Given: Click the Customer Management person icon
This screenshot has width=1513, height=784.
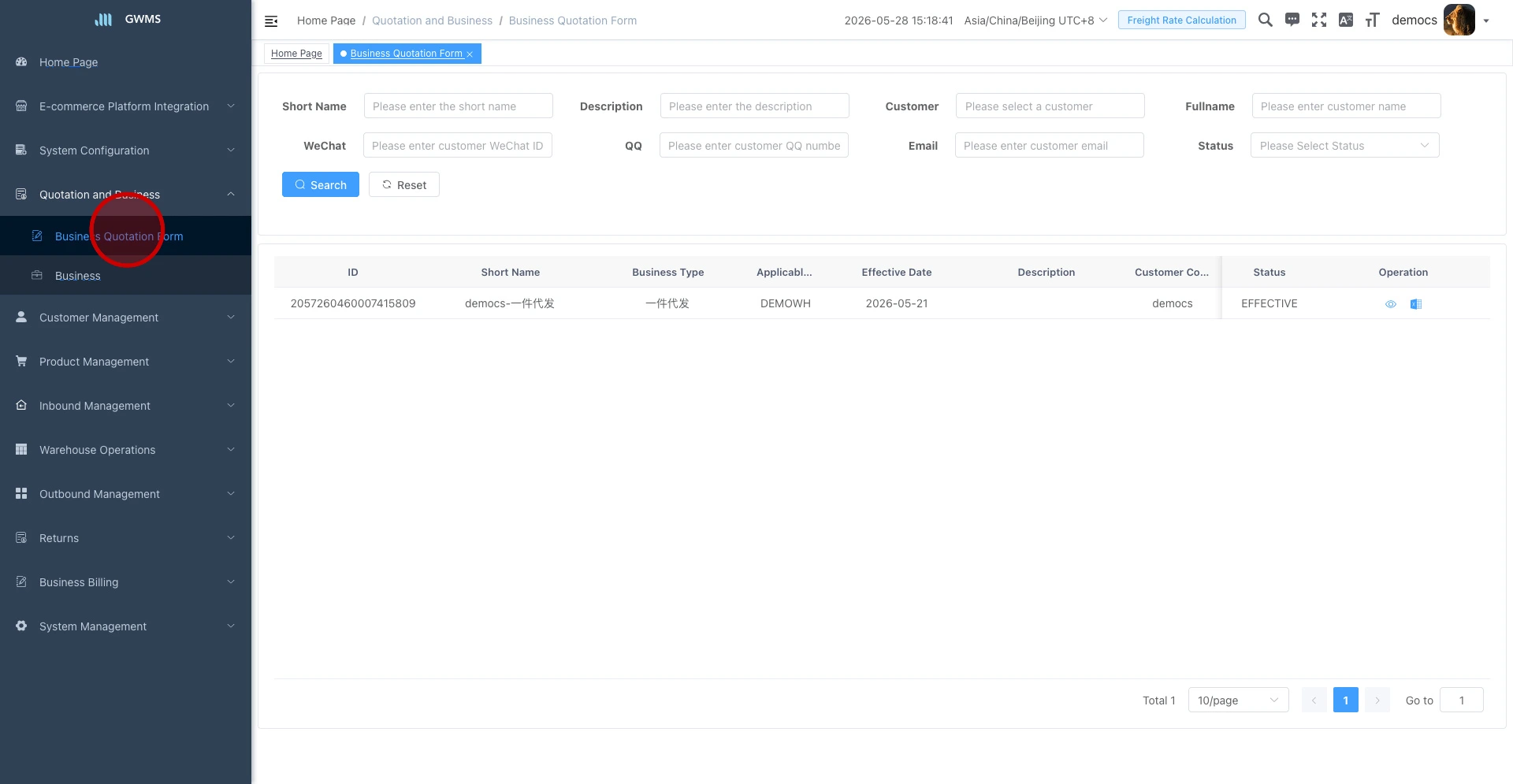Looking at the screenshot, I should pos(21,317).
